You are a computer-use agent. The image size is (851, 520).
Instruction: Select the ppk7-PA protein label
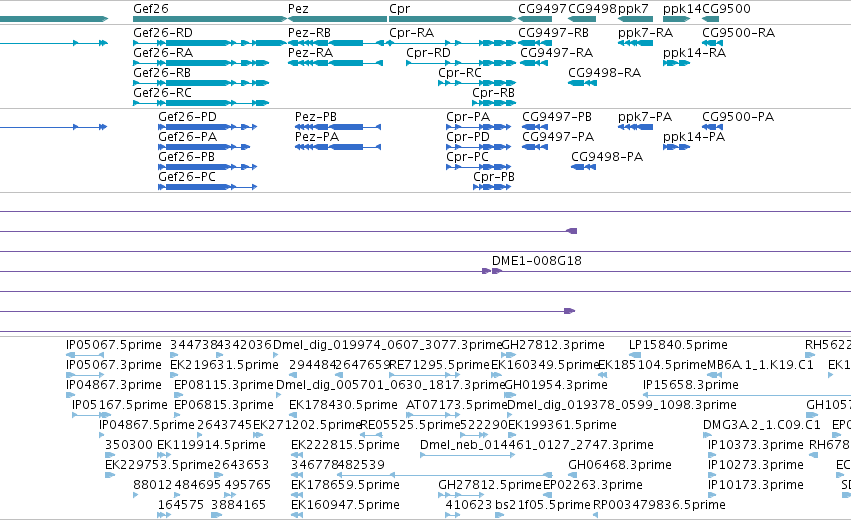coord(645,117)
